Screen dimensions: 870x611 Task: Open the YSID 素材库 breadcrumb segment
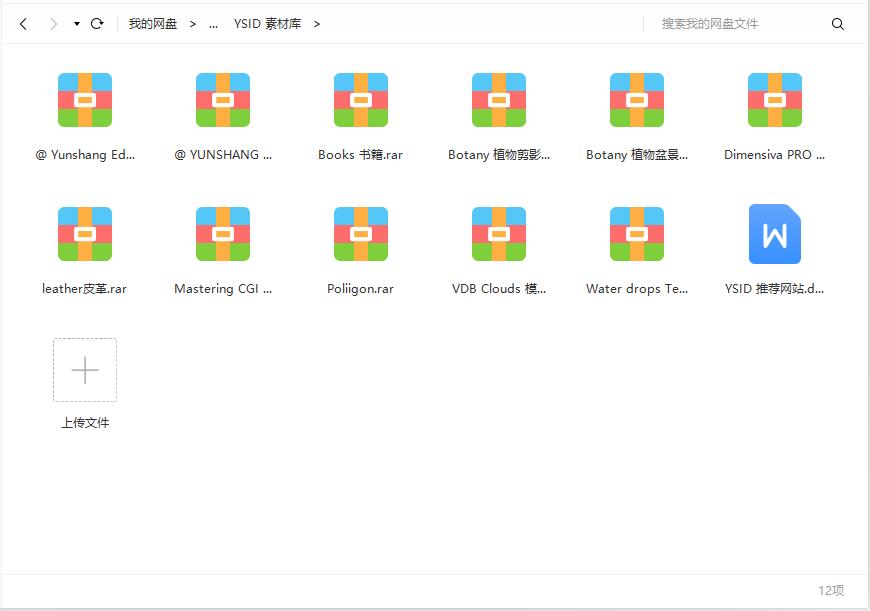click(x=267, y=24)
